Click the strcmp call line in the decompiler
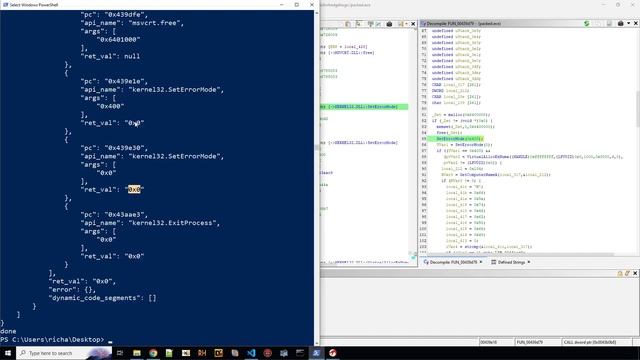The image size is (640, 360). (489, 247)
